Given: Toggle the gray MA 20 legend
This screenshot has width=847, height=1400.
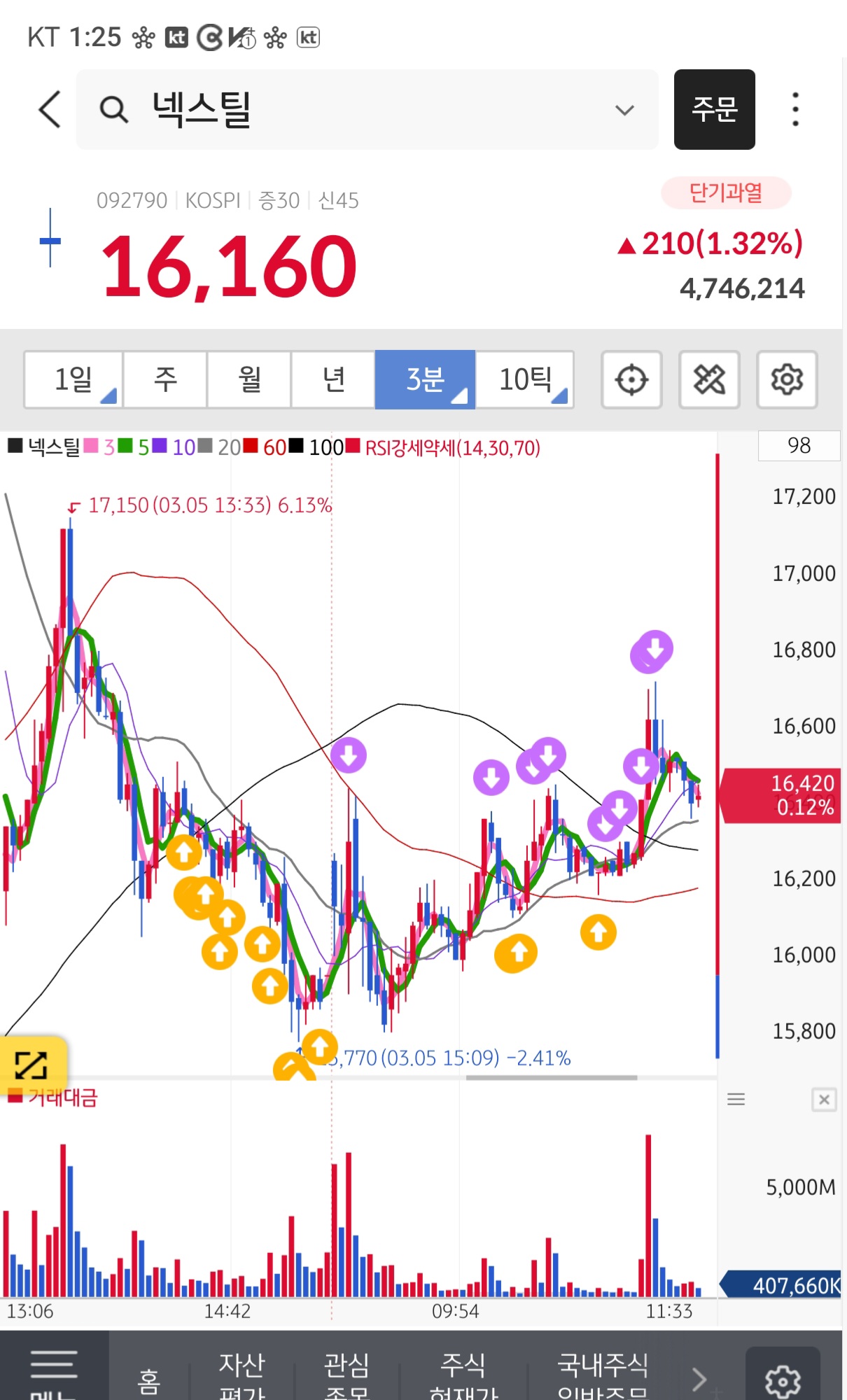Looking at the screenshot, I should coord(219,447).
